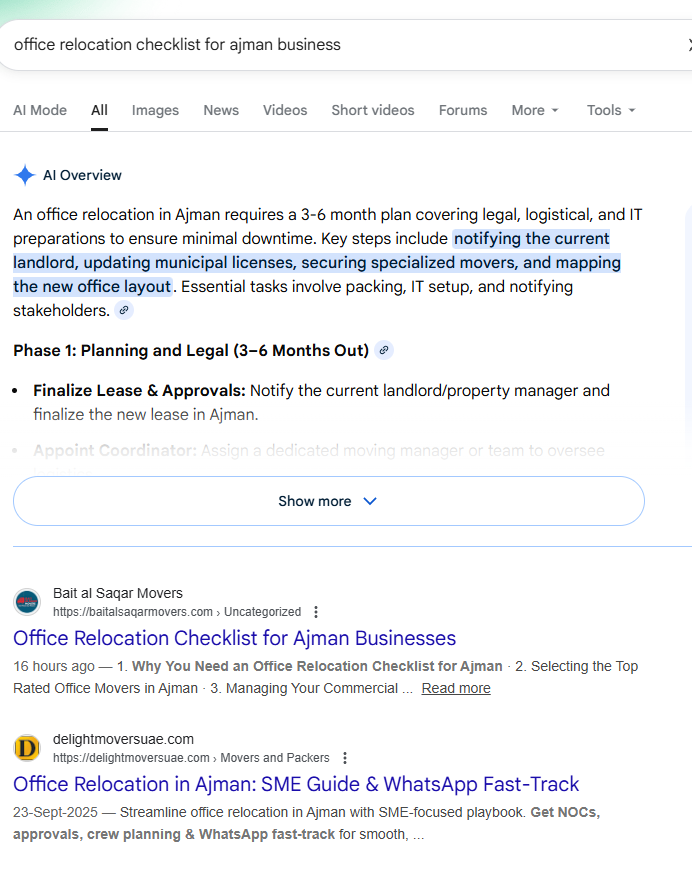Click the baitalsaqarmovers.com URL breadcrumb
Screen dimensions: 692x871
click(x=177, y=612)
